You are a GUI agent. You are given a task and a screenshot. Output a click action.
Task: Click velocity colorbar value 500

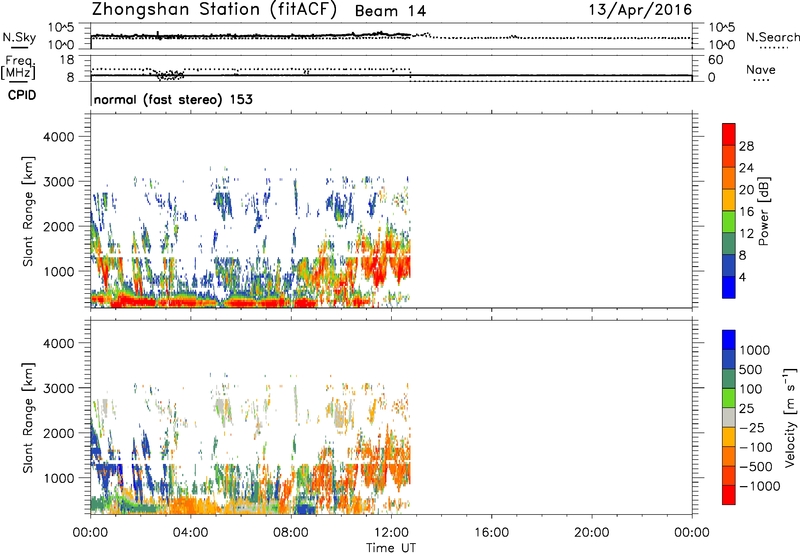click(751, 370)
